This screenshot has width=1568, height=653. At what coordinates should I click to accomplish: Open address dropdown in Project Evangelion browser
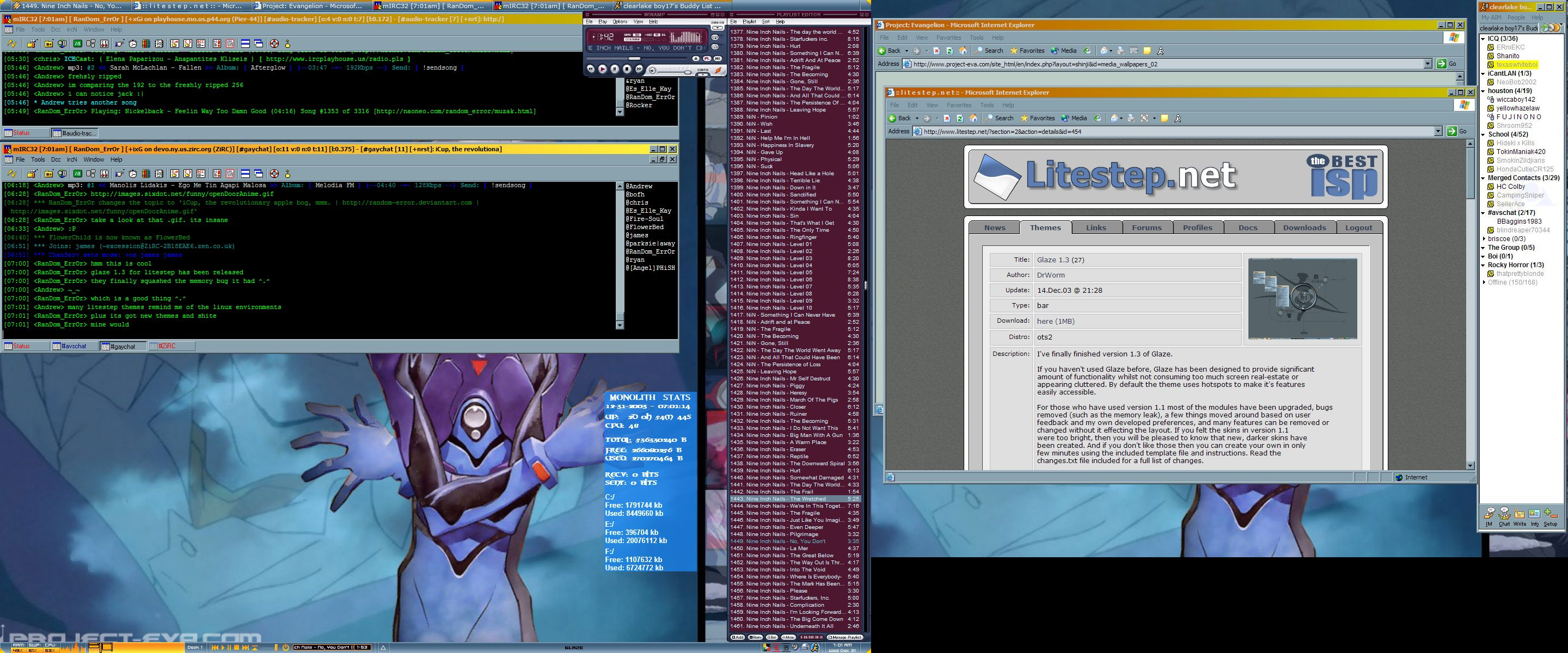pyautogui.click(x=1428, y=64)
